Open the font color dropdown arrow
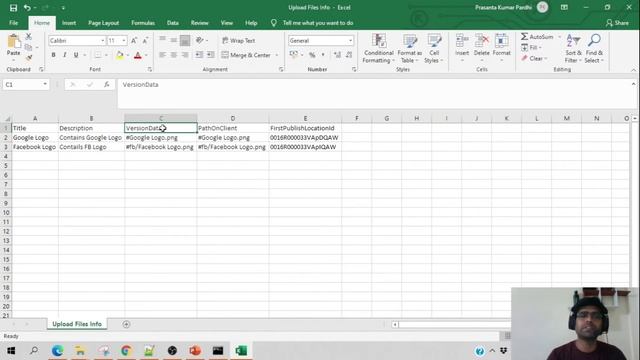Viewport: 640px width, 360px height. click(x=146, y=55)
